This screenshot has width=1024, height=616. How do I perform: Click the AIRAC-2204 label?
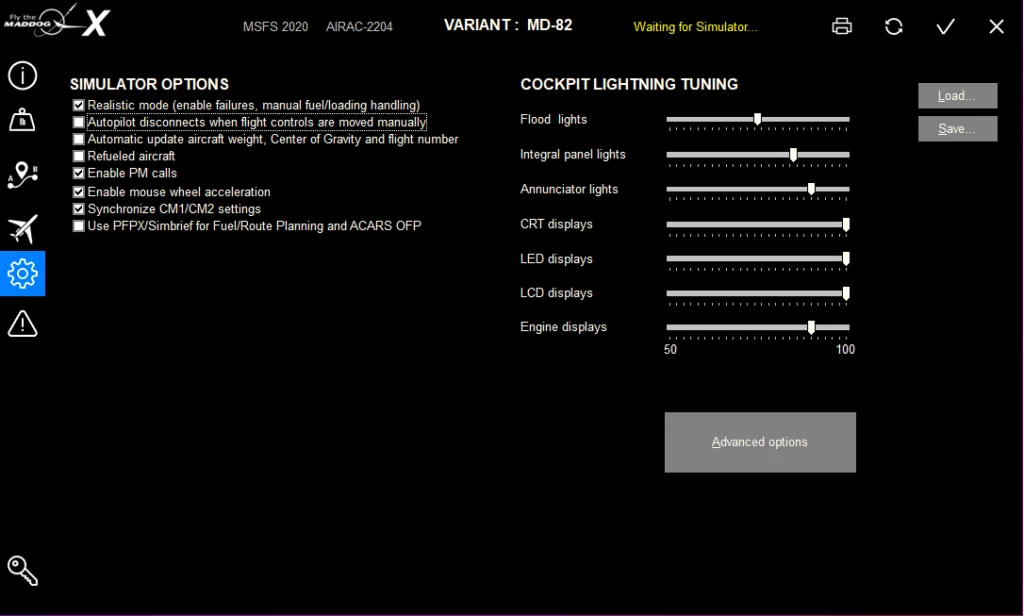pyautogui.click(x=359, y=27)
